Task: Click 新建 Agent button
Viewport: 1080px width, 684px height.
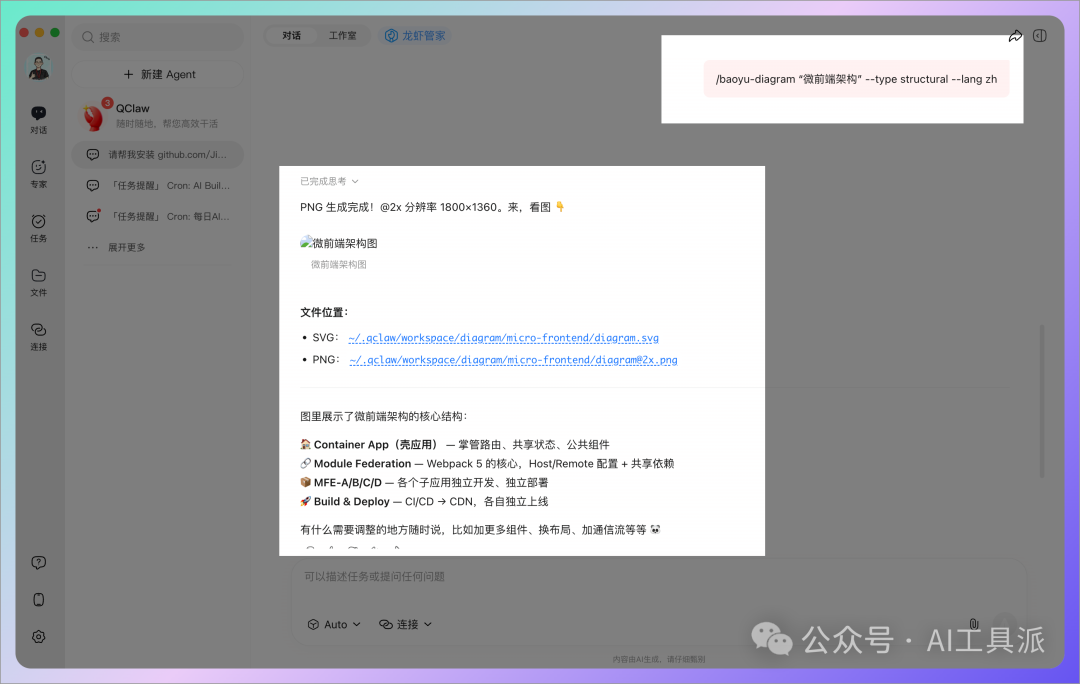Action: 158,74
